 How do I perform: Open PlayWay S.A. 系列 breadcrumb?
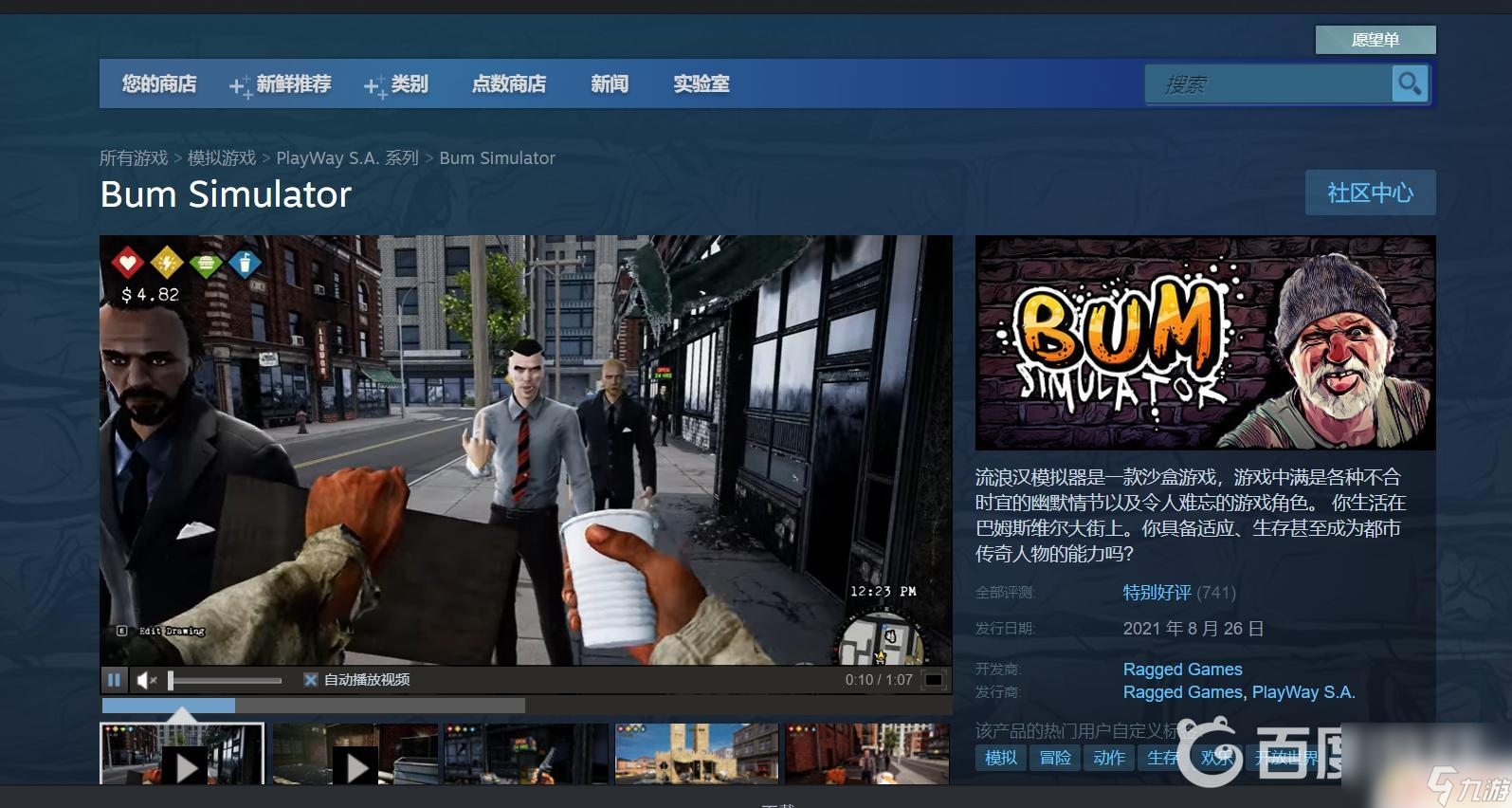(347, 157)
